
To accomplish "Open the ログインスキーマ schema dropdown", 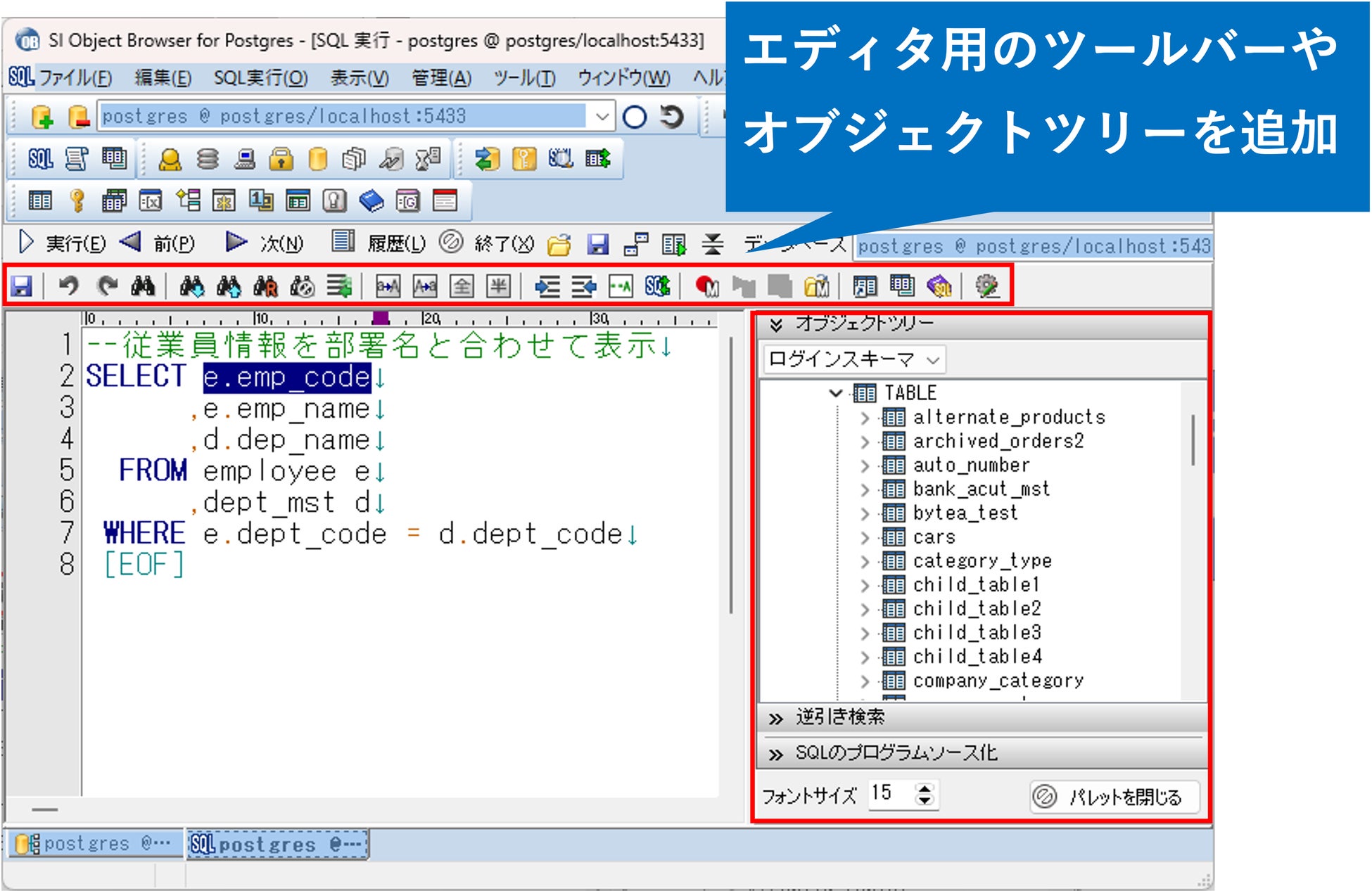I will click(x=933, y=360).
